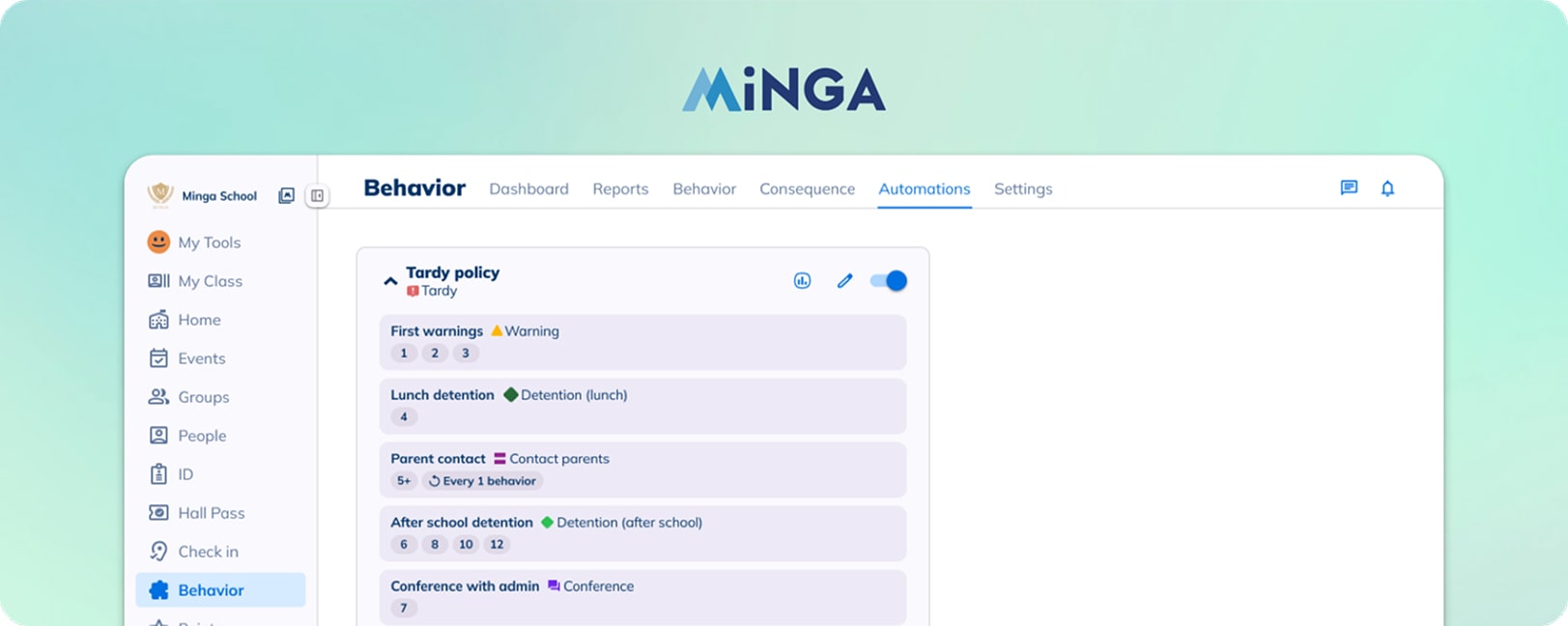Open notifications bell icon
This screenshot has height=626, width=1568.
tap(1387, 188)
